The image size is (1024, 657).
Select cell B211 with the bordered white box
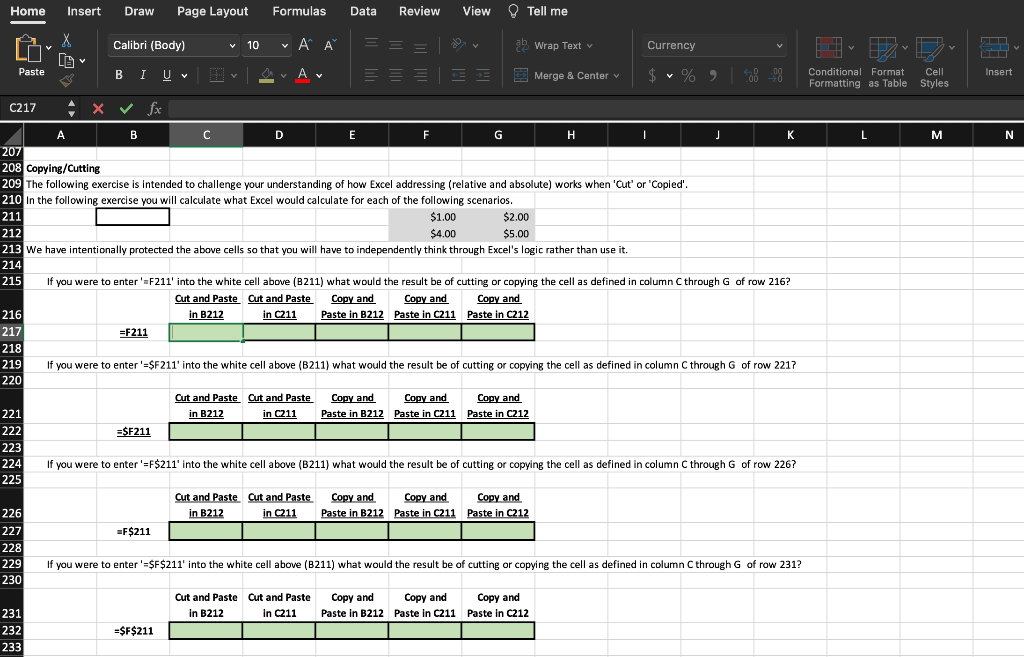coord(132,216)
